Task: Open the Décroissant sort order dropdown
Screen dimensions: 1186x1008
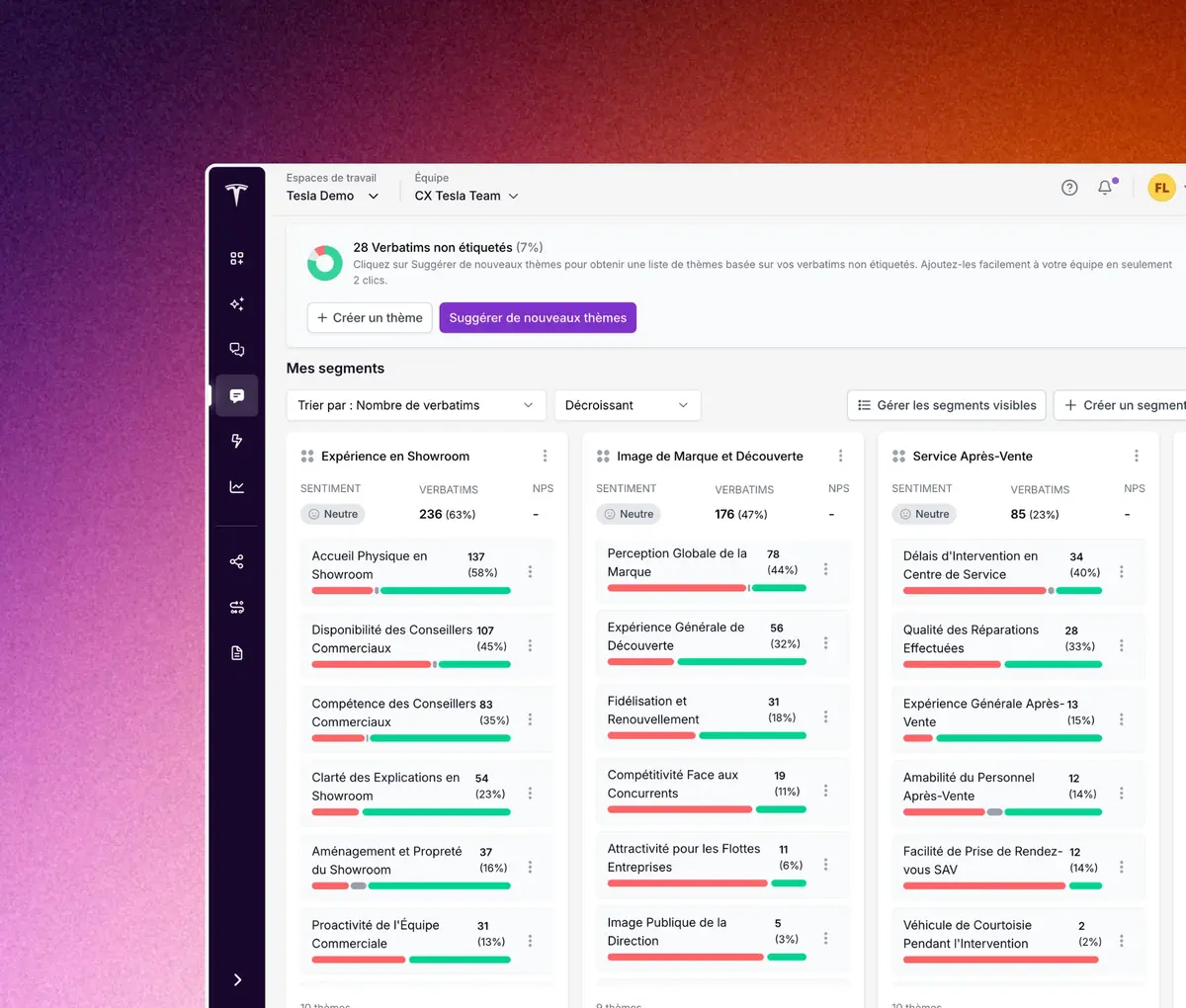Action: point(628,405)
